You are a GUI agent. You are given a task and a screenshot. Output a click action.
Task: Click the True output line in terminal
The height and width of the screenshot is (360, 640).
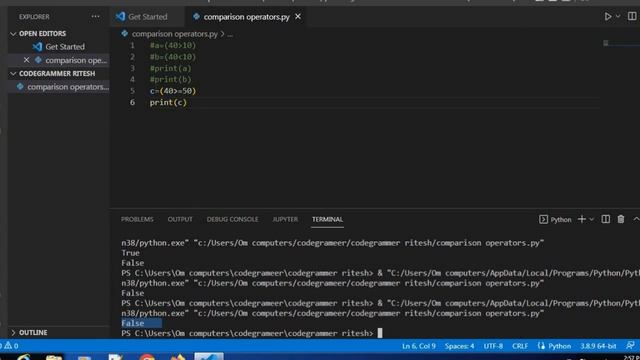(x=131, y=253)
